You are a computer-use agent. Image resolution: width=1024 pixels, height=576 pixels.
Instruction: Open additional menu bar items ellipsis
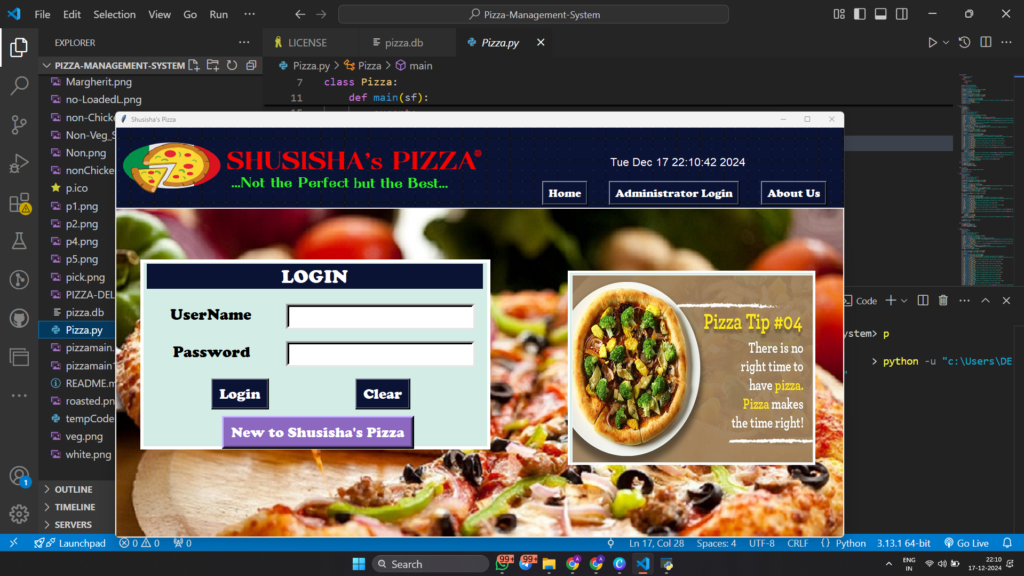[x=249, y=14]
